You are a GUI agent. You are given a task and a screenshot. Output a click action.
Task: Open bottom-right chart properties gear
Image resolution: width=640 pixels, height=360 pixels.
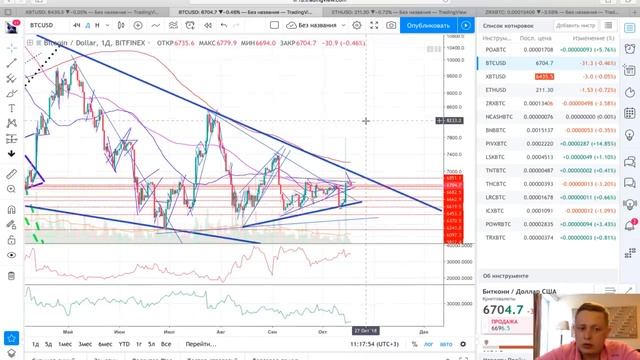(463, 344)
